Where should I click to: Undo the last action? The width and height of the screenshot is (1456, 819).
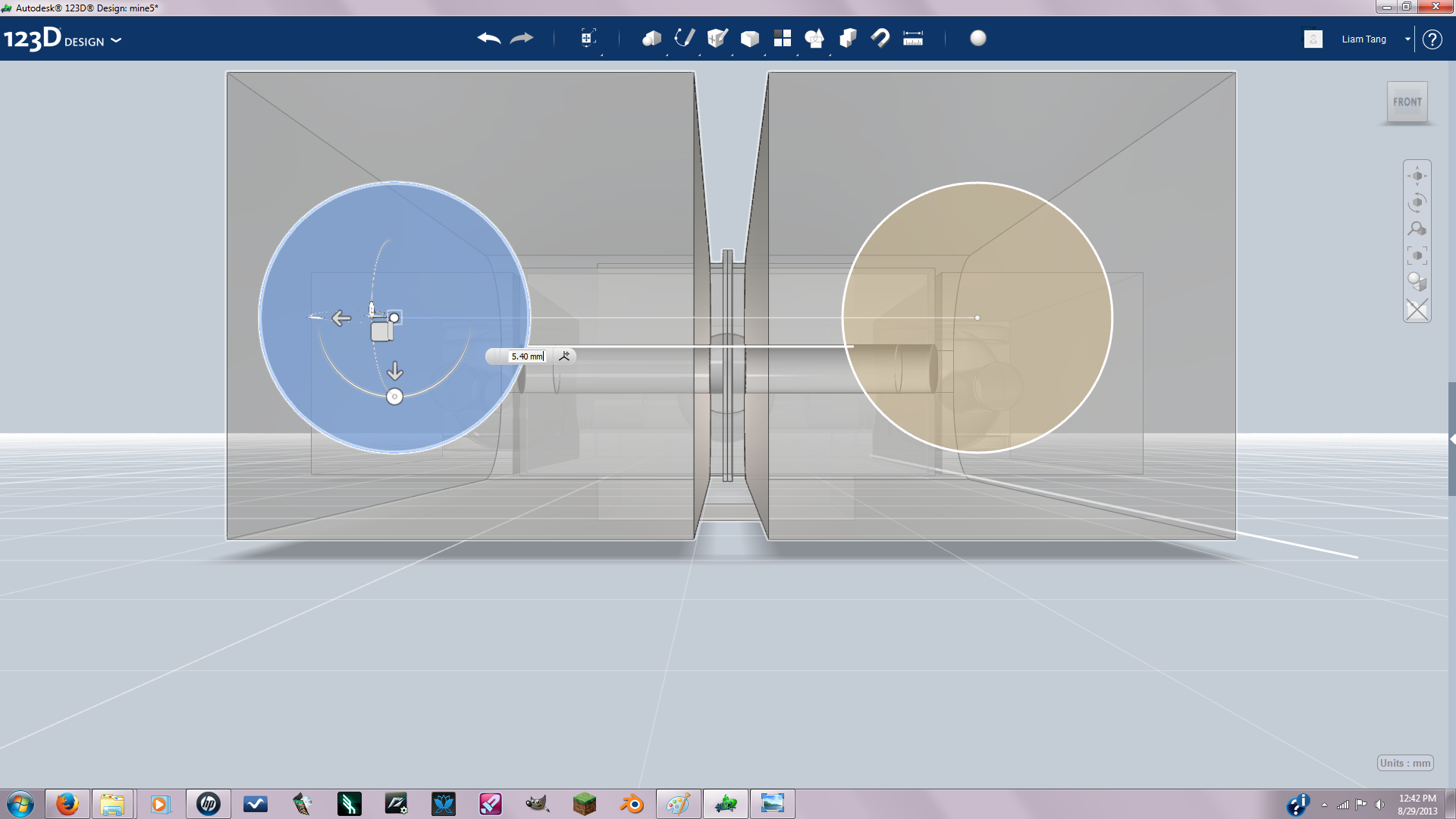coord(488,38)
